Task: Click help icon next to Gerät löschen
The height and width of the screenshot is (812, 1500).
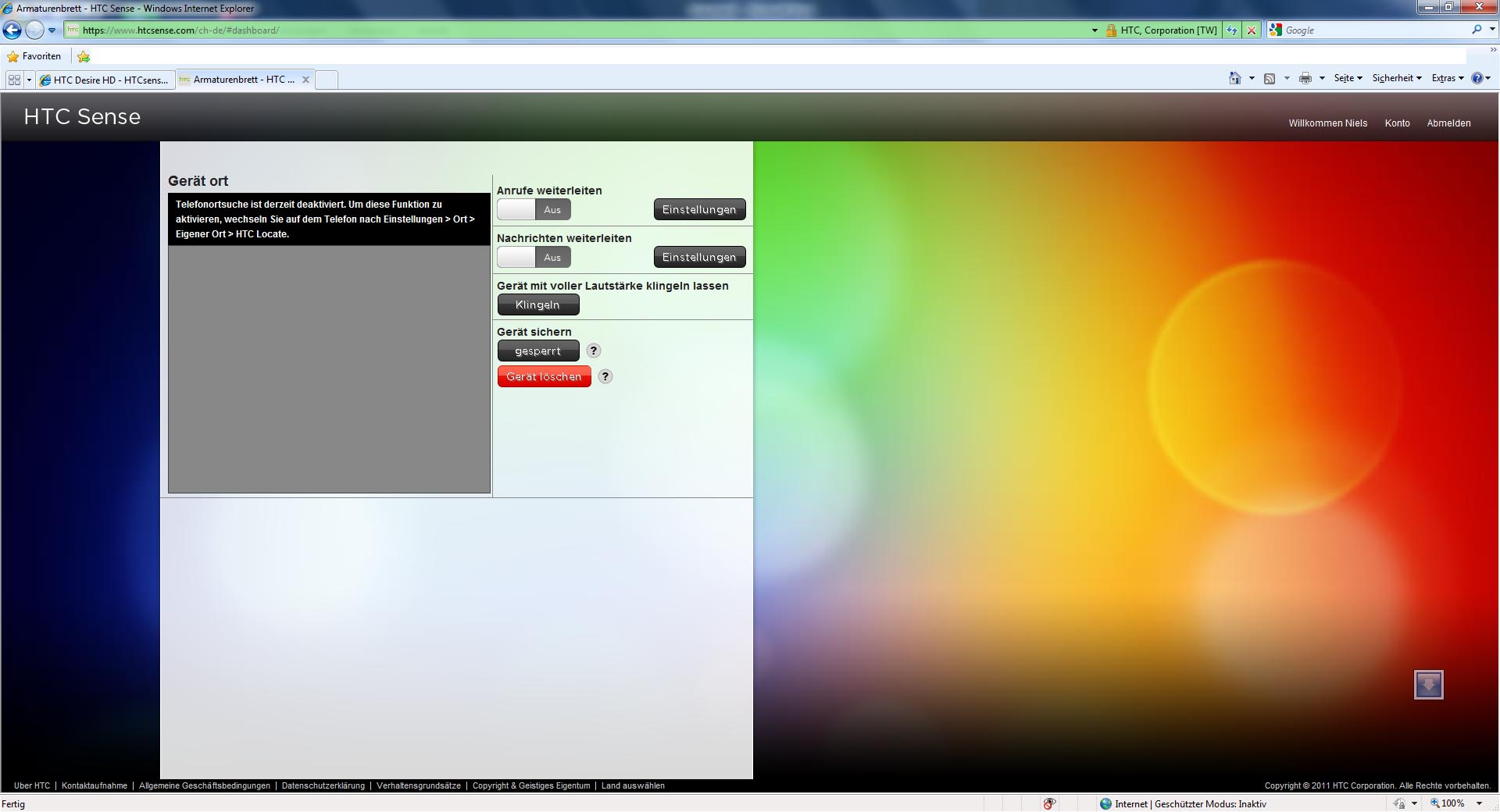Action: [605, 377]
